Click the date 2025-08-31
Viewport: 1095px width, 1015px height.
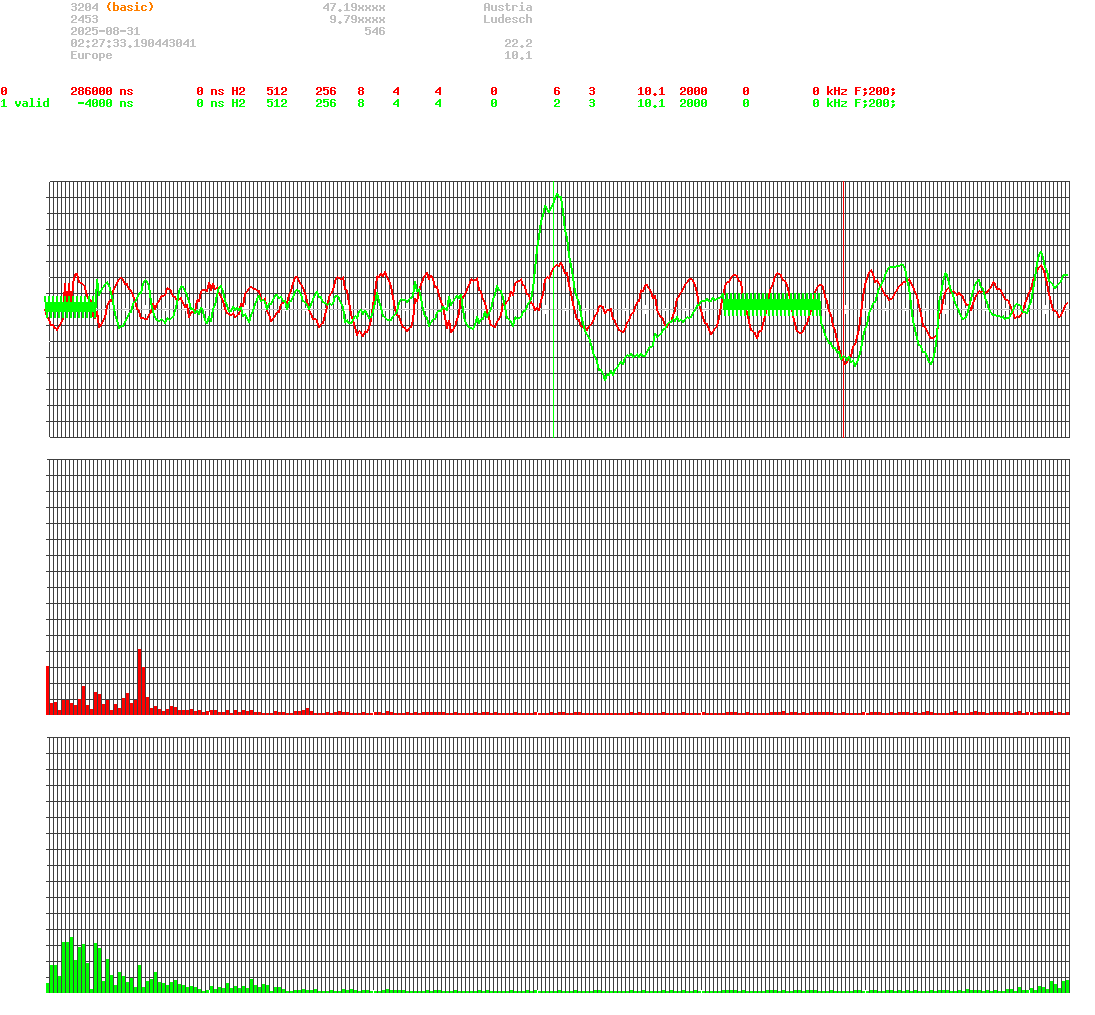[105, 31]
